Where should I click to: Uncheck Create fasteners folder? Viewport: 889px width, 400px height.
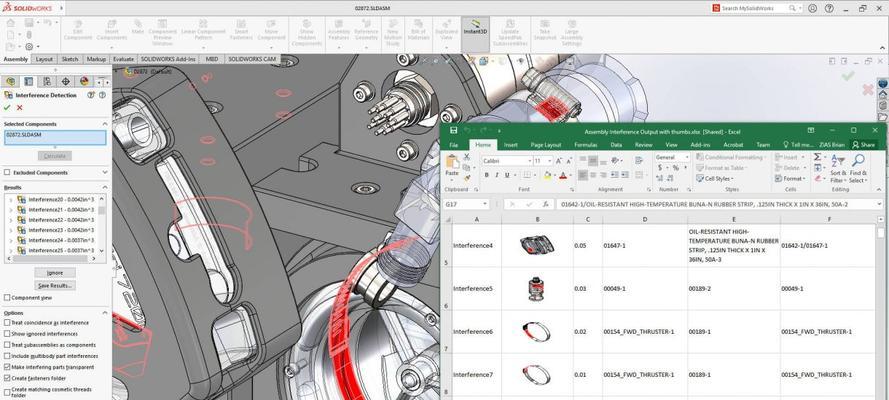pyautogui.click(x=7, y=378)
